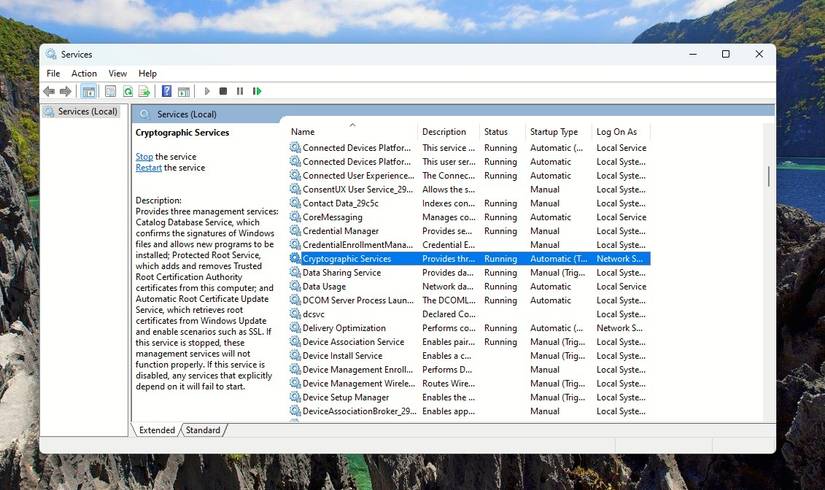
Task: Click the Refresh toolbar icon
Action: point(128,92)
